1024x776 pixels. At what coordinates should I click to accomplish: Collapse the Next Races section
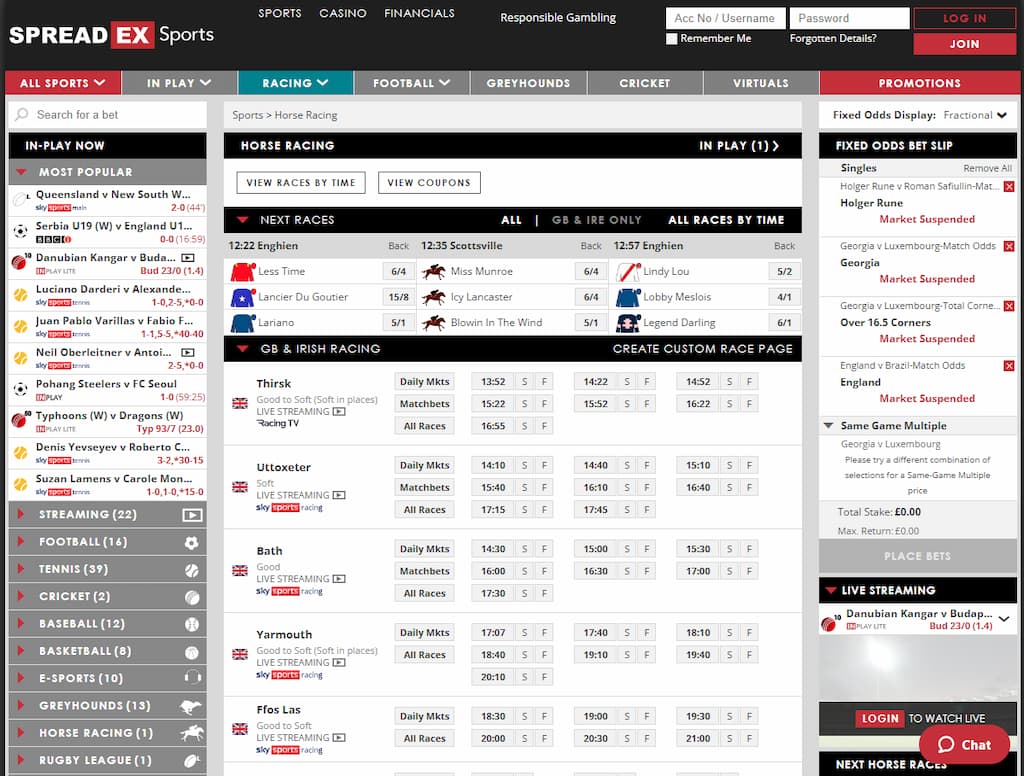click(x=242, y=220)
